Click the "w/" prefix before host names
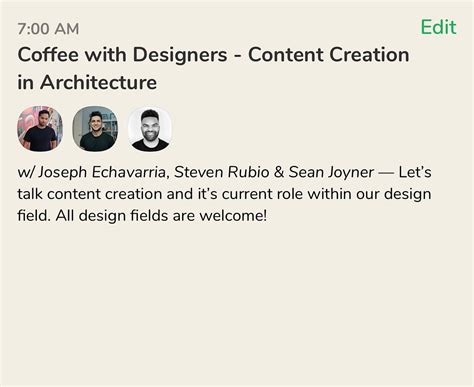 pyautogui.click(x=26, y=173)
